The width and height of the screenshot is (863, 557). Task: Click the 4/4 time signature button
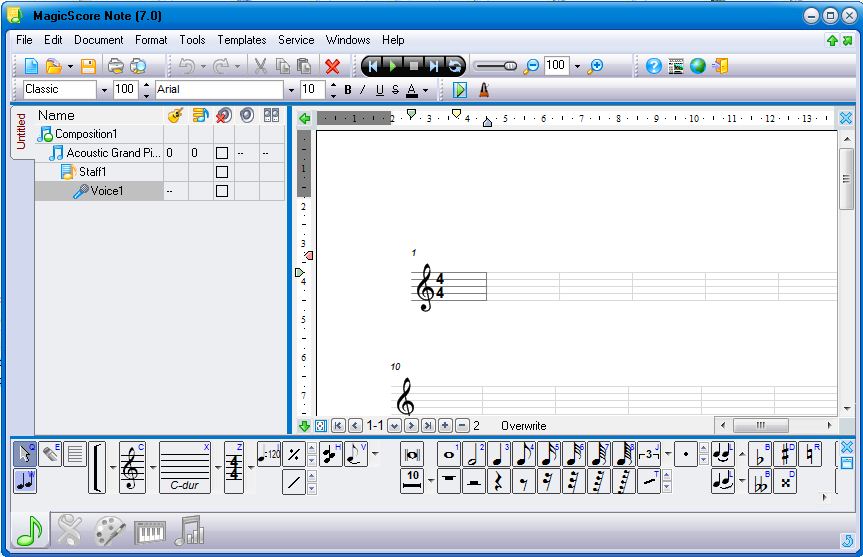234,468
